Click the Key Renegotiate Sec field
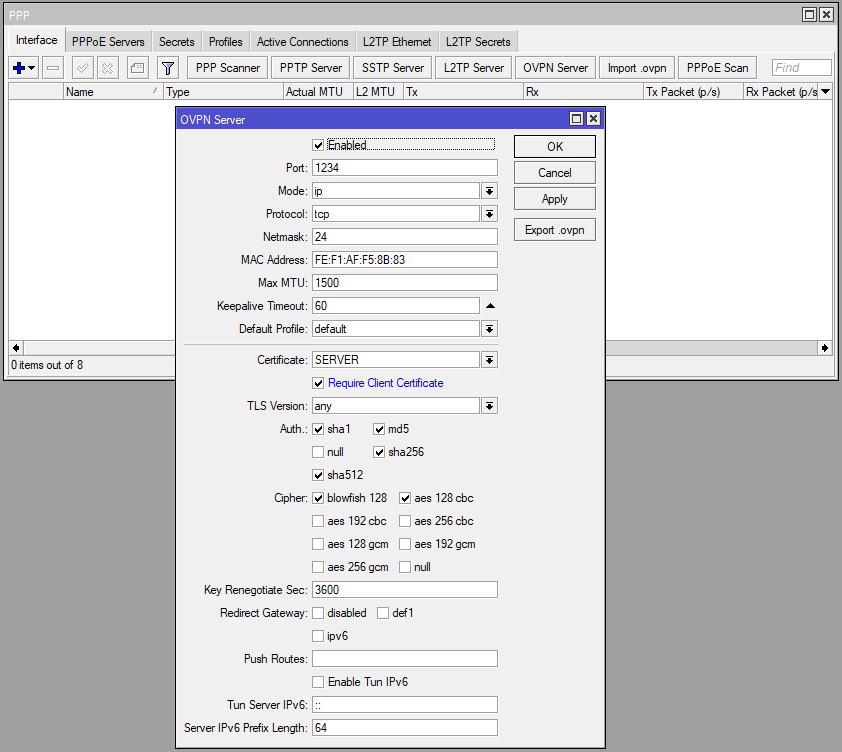 (x=405, y=590)
